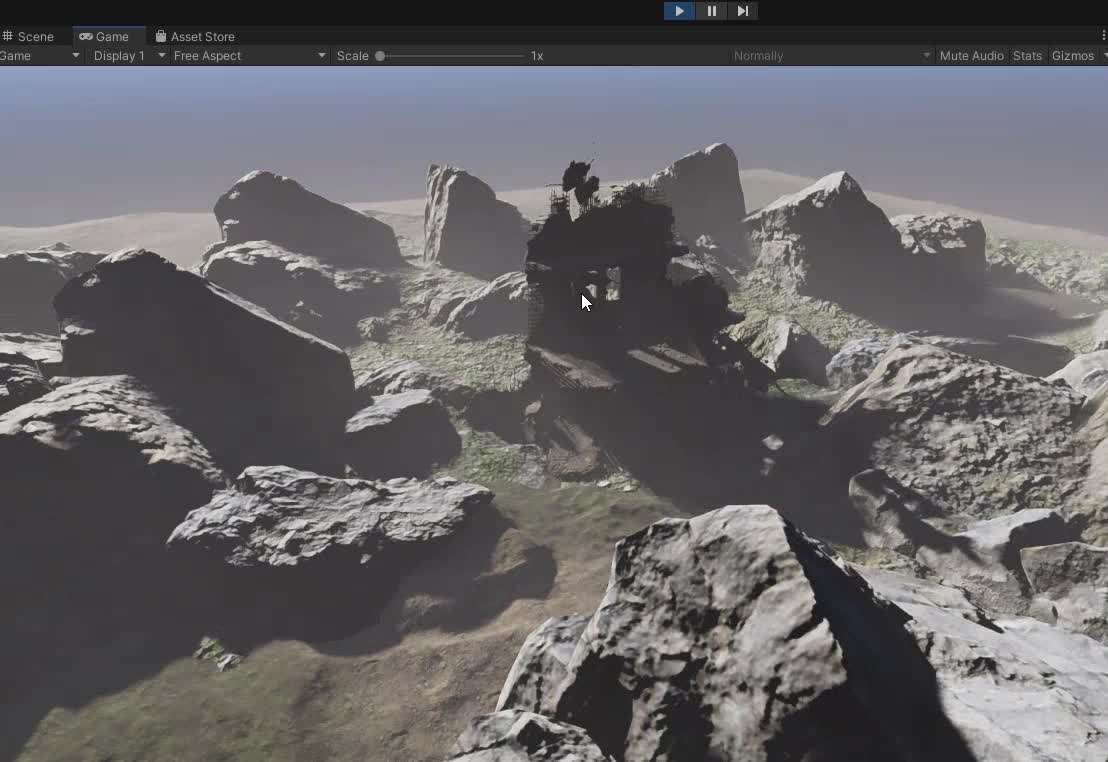Open the Game view type dropdown
The image size is (1108, 762).
click(x=40, y=56)
